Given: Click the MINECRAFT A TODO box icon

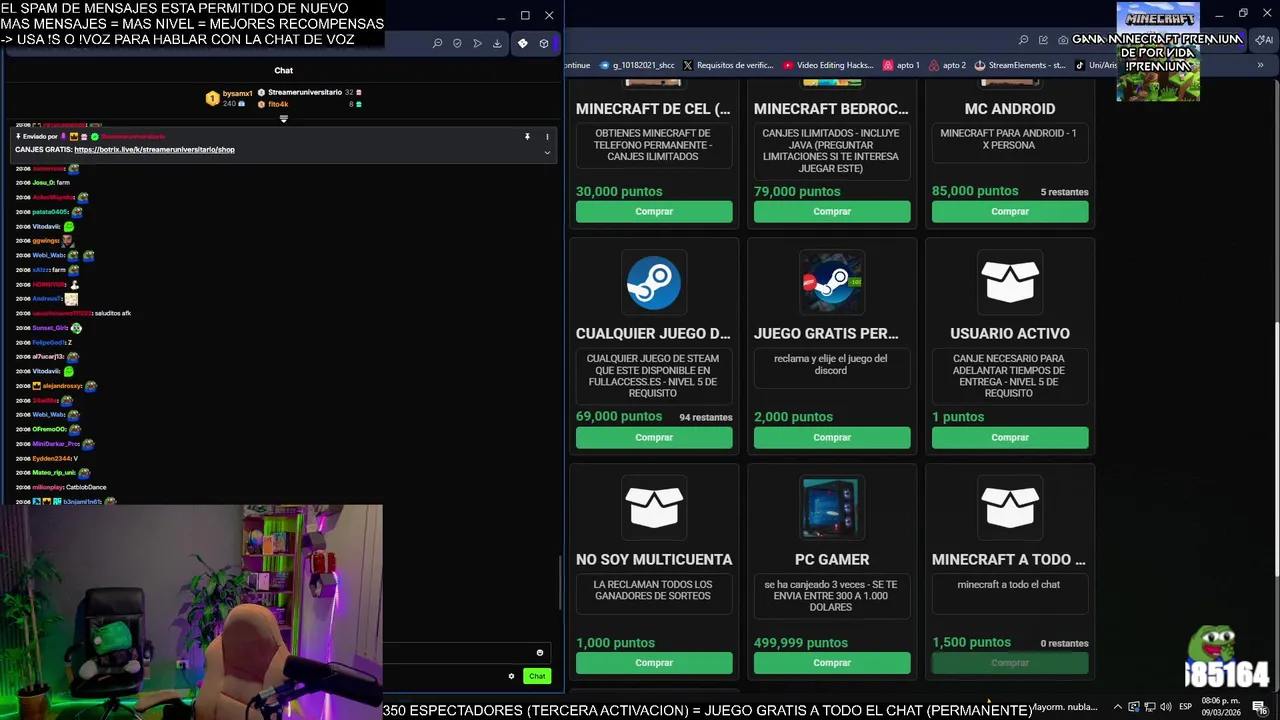Looking at the screenshot, I should [1010, 508].
